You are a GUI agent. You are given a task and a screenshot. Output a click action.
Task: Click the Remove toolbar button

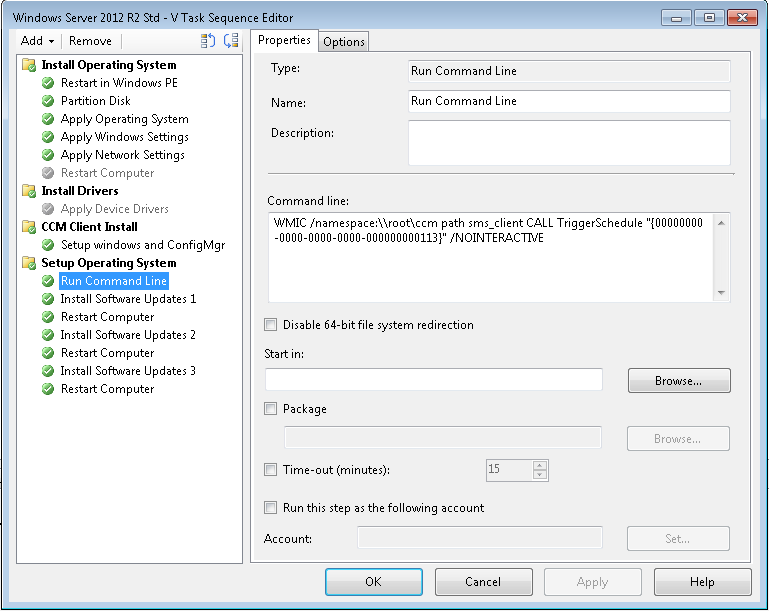[x=90, y=41]
